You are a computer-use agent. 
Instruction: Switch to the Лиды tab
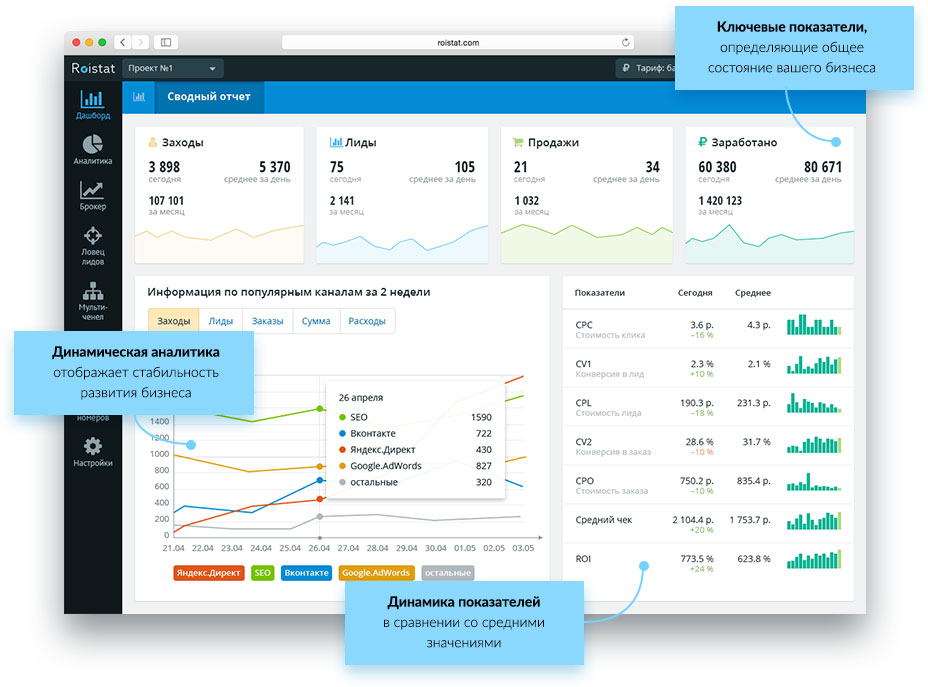click(220, 321)
